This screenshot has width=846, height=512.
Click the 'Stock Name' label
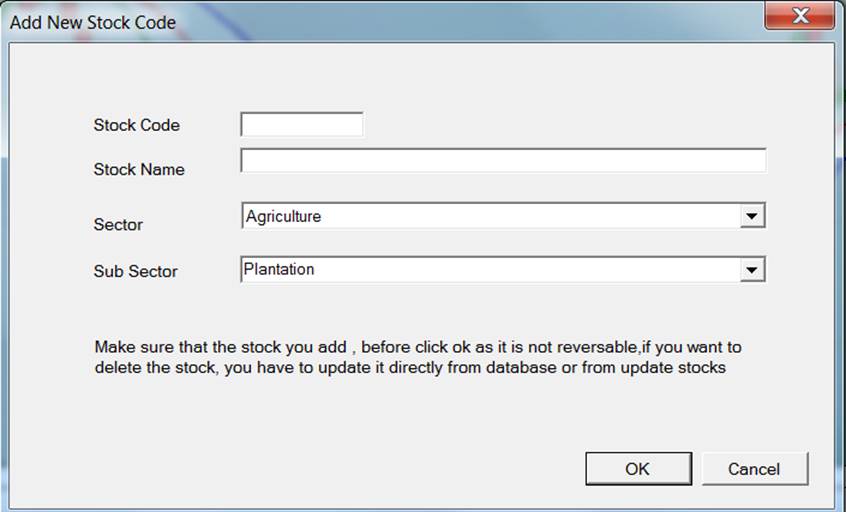point(139,169)
